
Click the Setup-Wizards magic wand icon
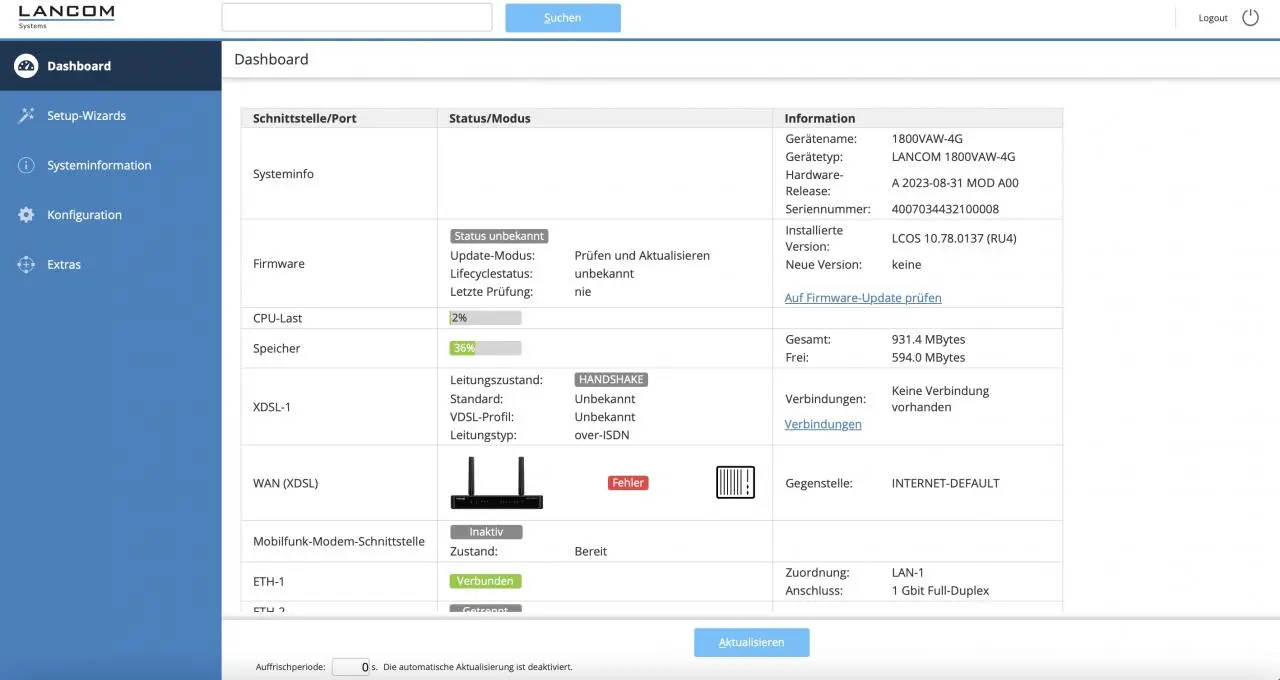click(x=26, y=116)
